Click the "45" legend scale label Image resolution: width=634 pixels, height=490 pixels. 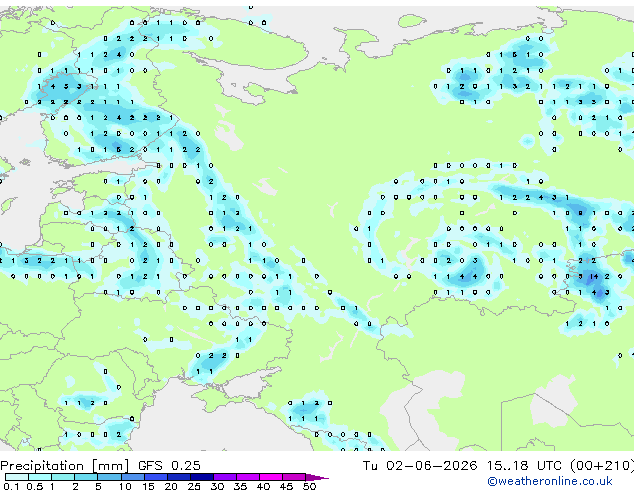(286, 486)
